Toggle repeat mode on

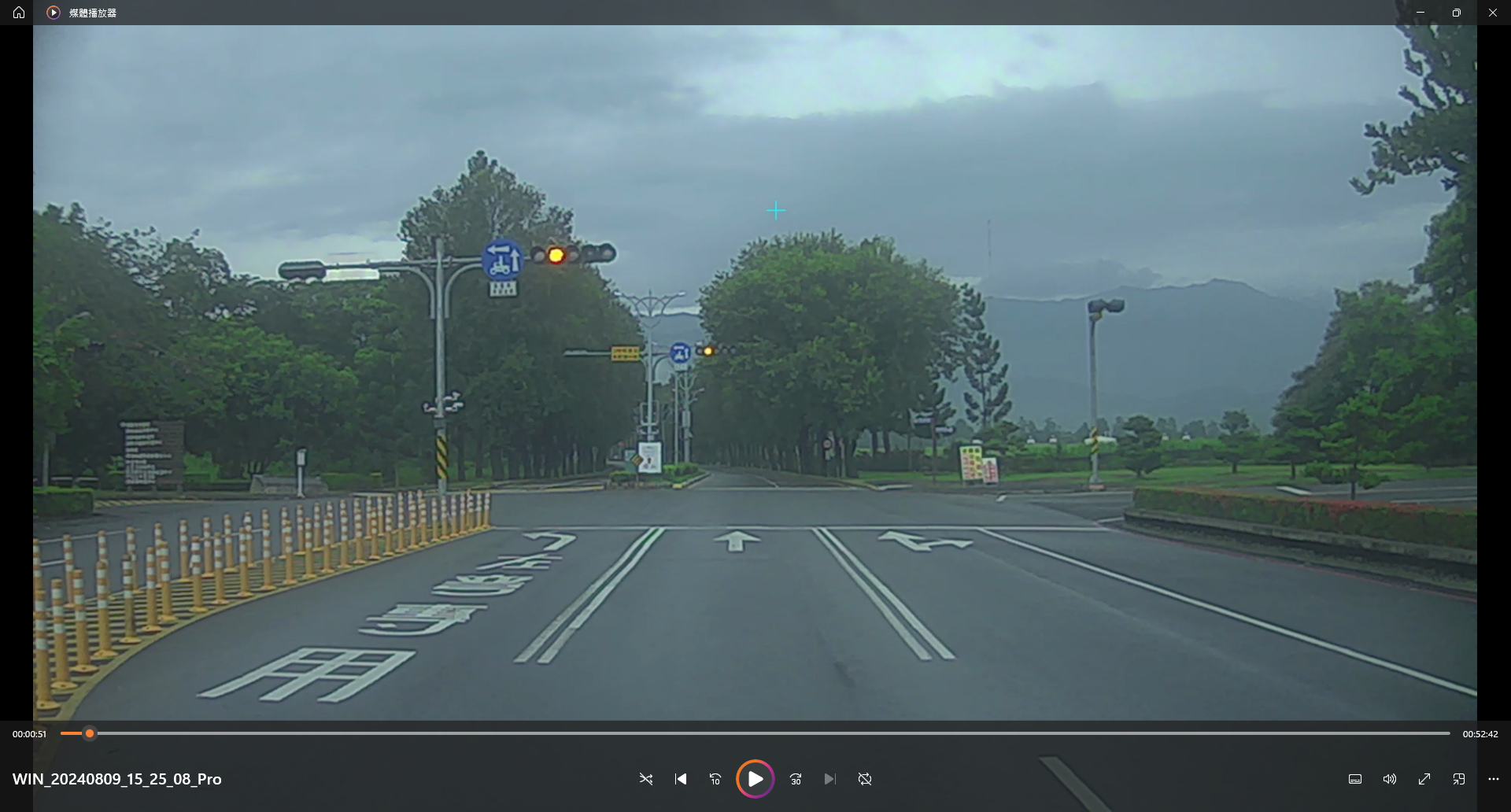pyautogui.click(x=864, y=779)
